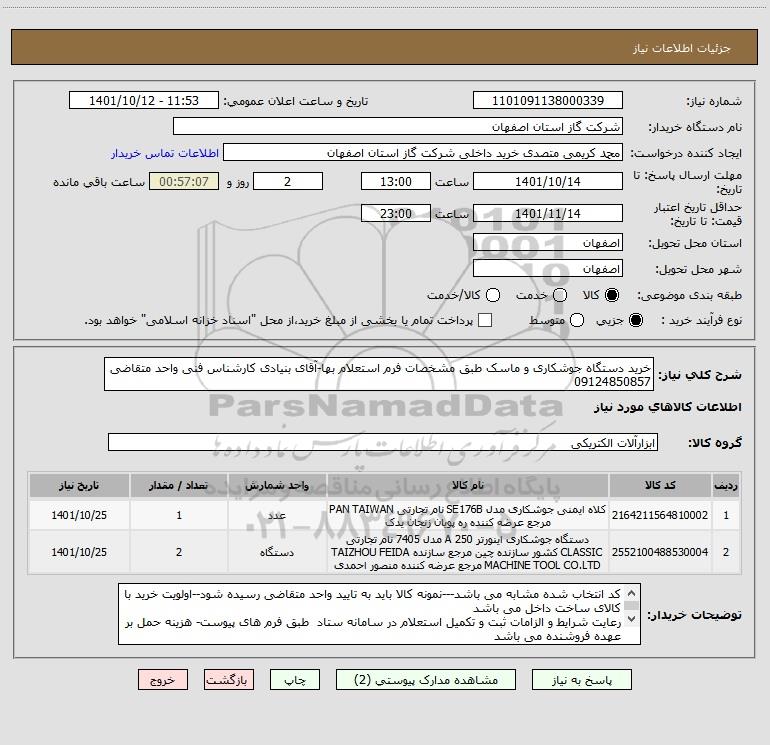Screen dimensions: 770x745
Task: Click item code 2164211564810002
Action: [660, 515]
